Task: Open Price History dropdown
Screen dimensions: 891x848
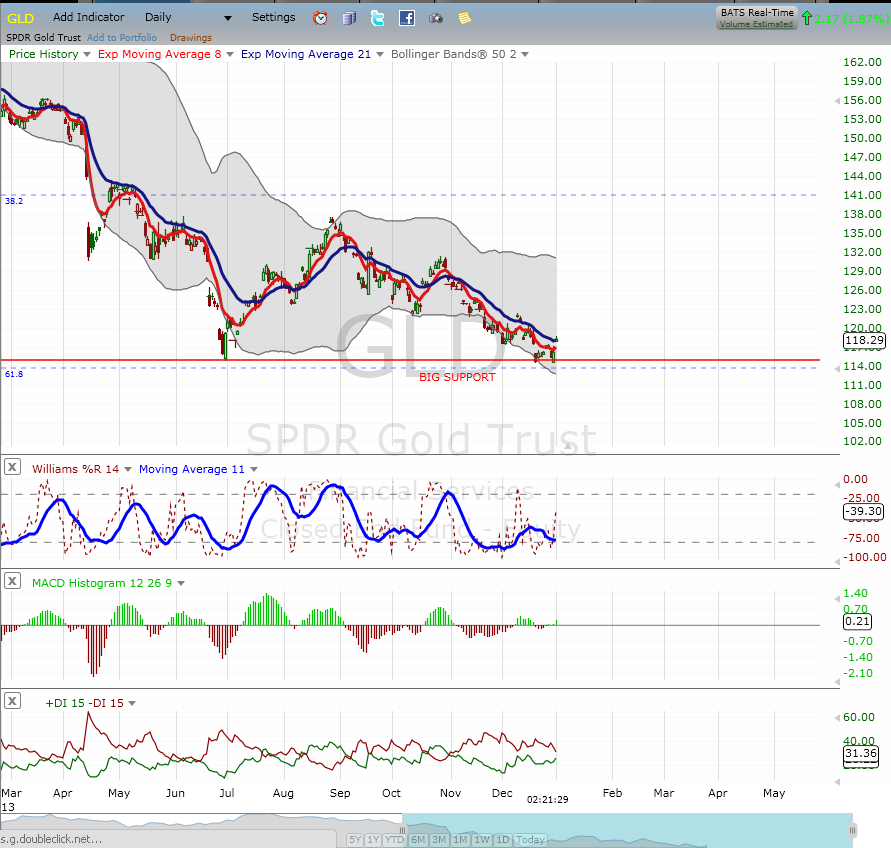Action: pyautogui.click(x=87, y=54)
